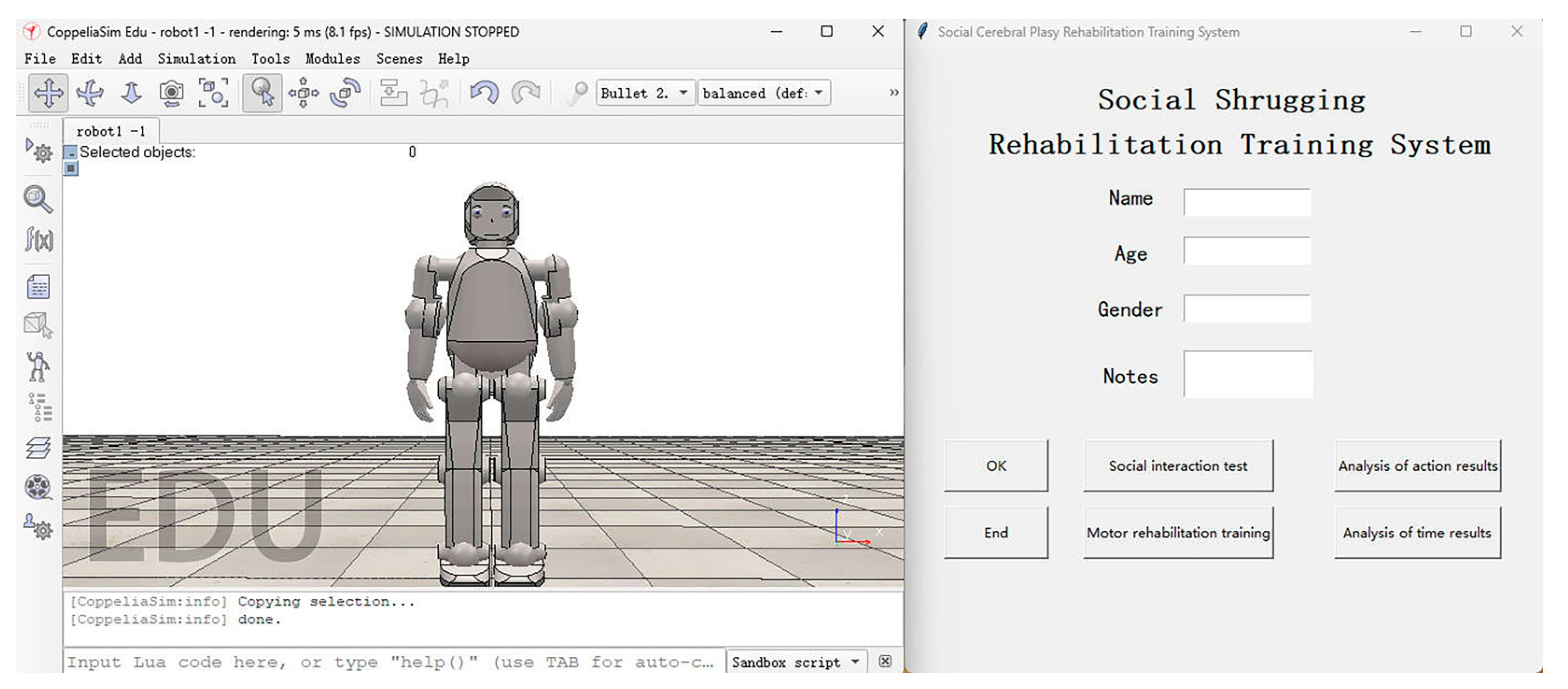Click the undo arrow in toolbar

pos(484,93)
